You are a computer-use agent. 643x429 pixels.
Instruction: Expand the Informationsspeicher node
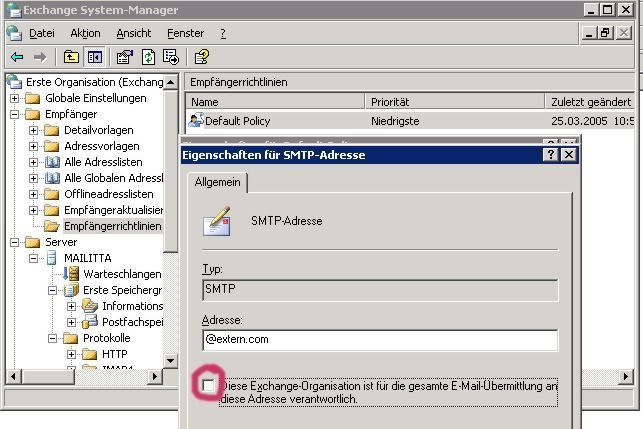[71, 306]
